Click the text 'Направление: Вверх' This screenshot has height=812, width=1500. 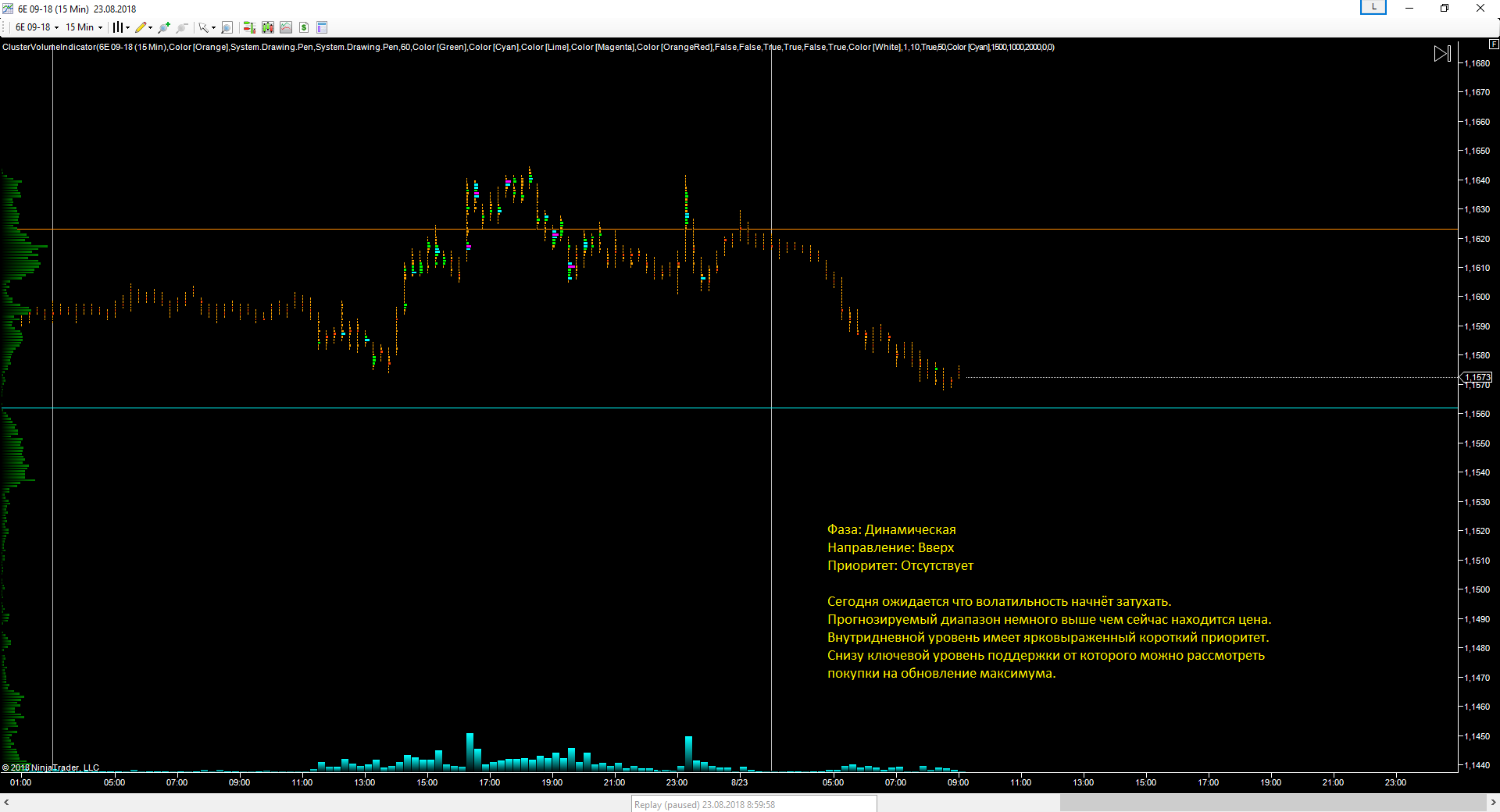[x=891, y=547]
